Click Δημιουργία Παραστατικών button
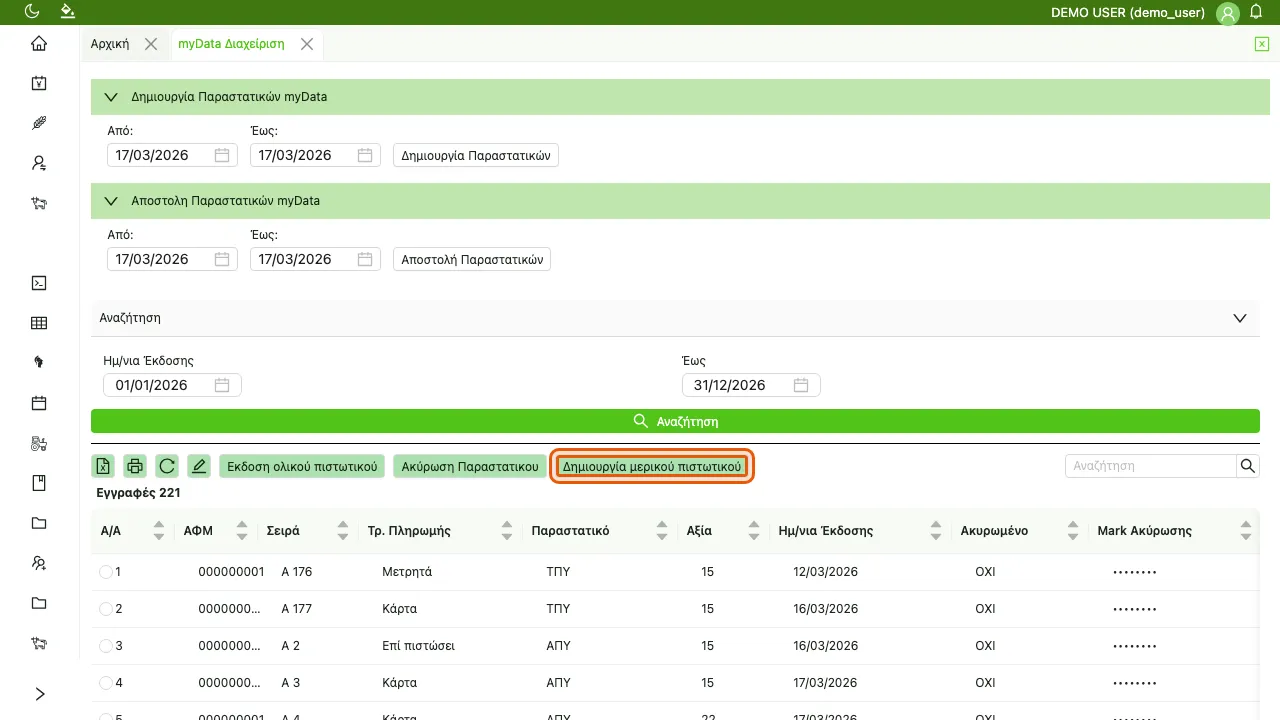Screen dimensions: 1280x720 [x=476, y=155]
